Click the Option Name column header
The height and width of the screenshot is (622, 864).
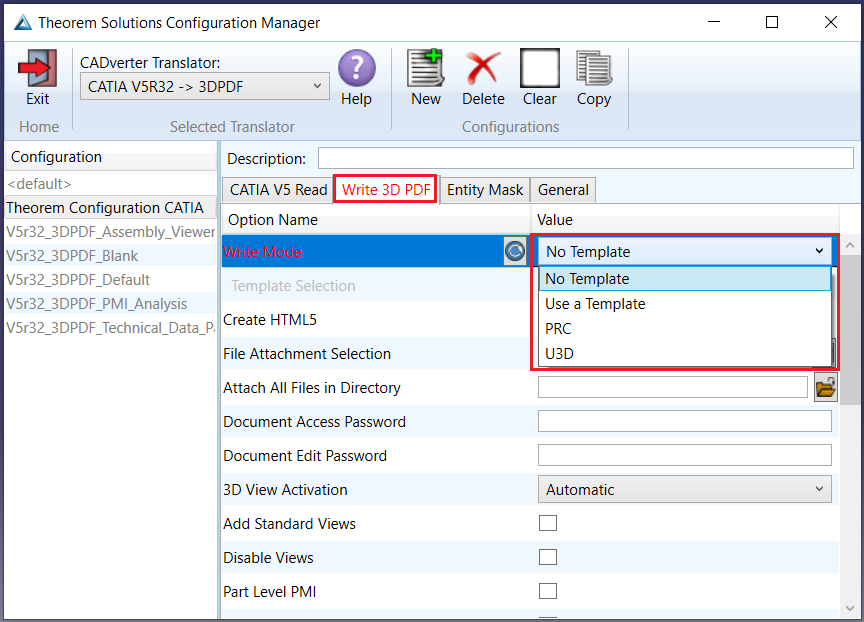pyautogui.click(x=376, y=219)
